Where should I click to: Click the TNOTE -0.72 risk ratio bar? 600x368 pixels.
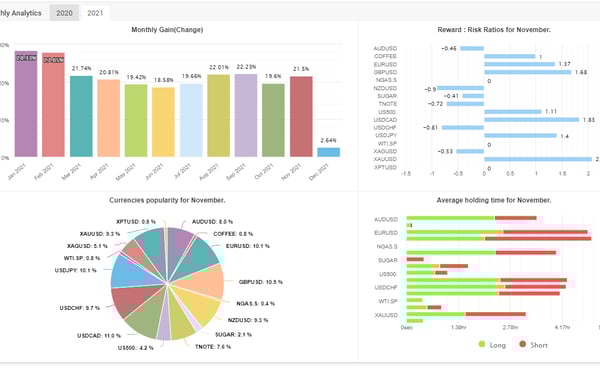coord(465,104)
